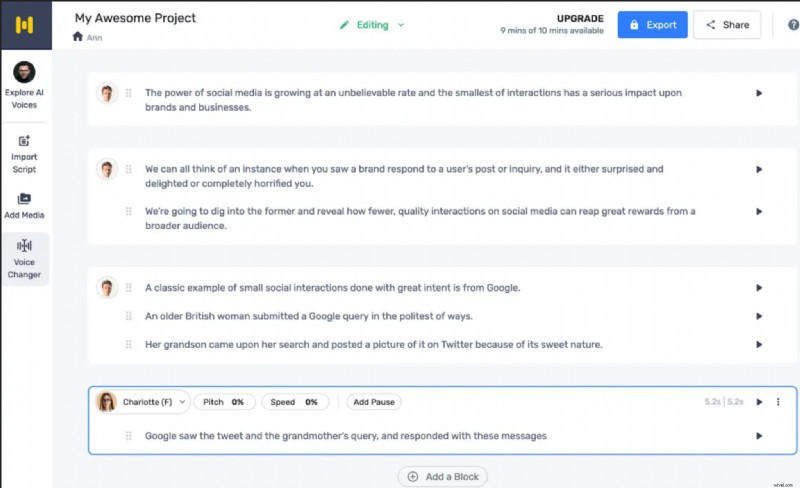Open the Pitch 0% setting
Viewport: 800px width, 488px height.
(x=223, y=402)
